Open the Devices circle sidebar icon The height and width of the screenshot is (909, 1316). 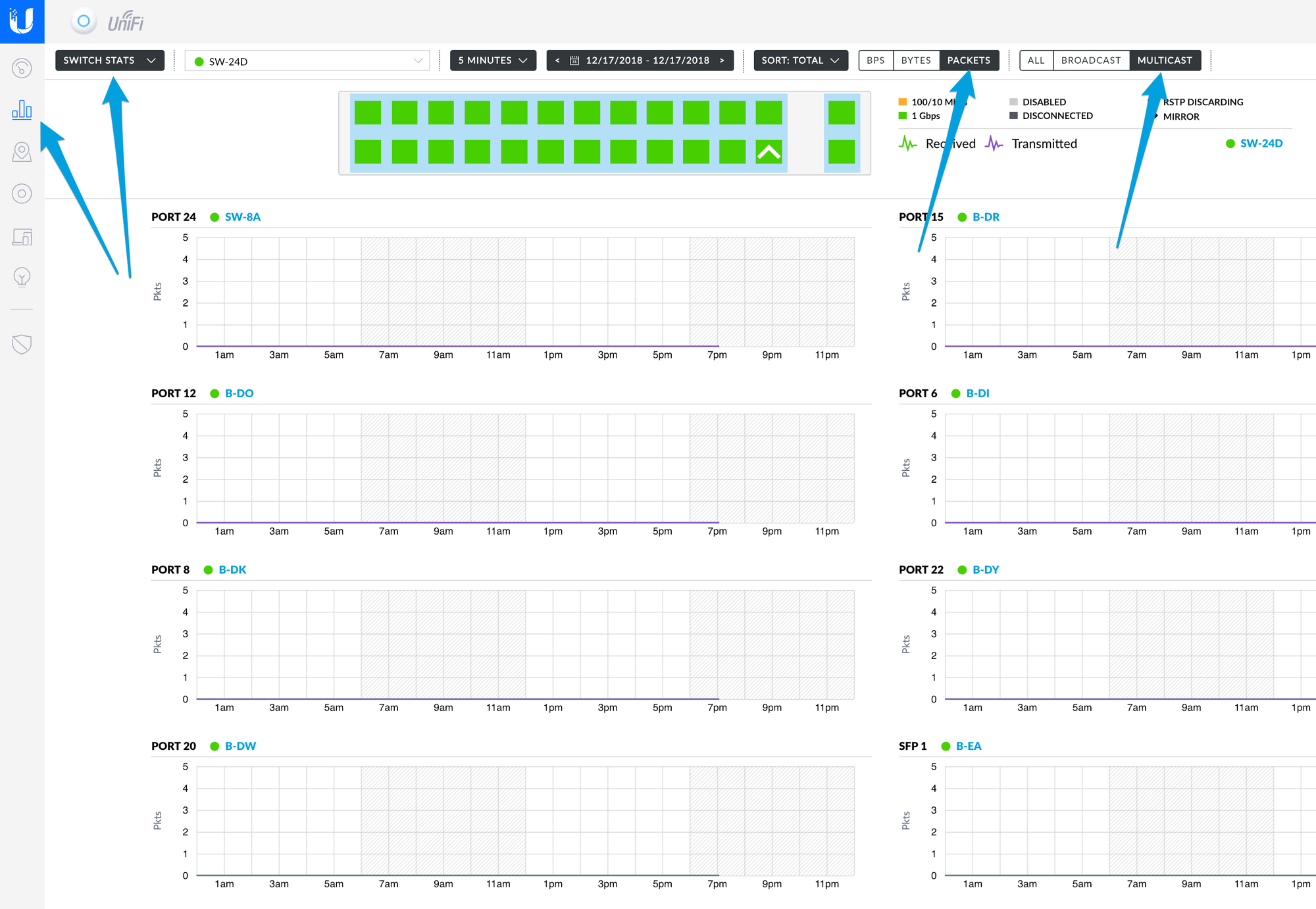[22, 193]
